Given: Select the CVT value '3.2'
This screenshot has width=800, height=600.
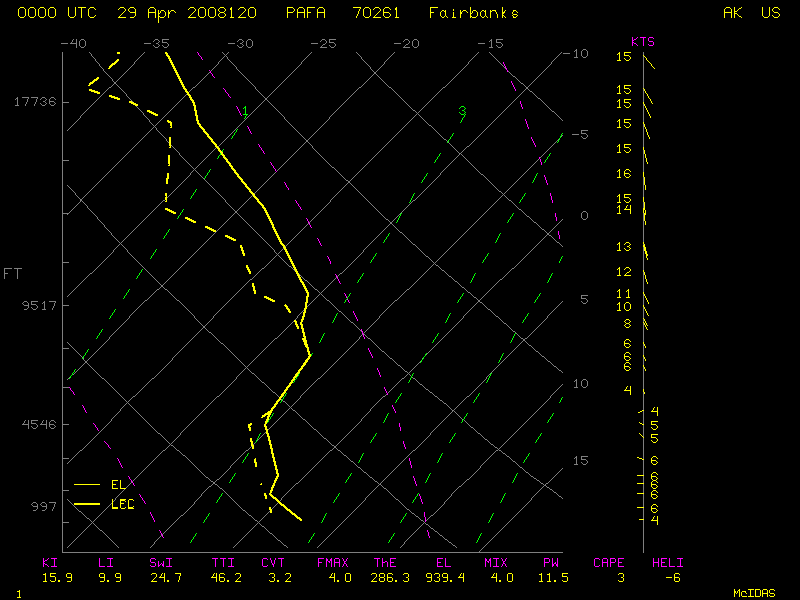Looking at the screenshot, I should pos(280,578).
